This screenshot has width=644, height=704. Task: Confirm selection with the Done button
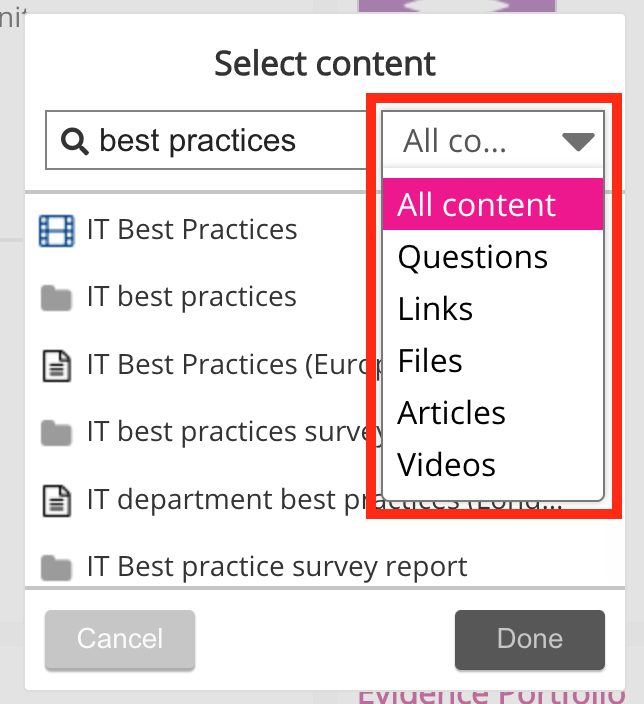(529, 639)
